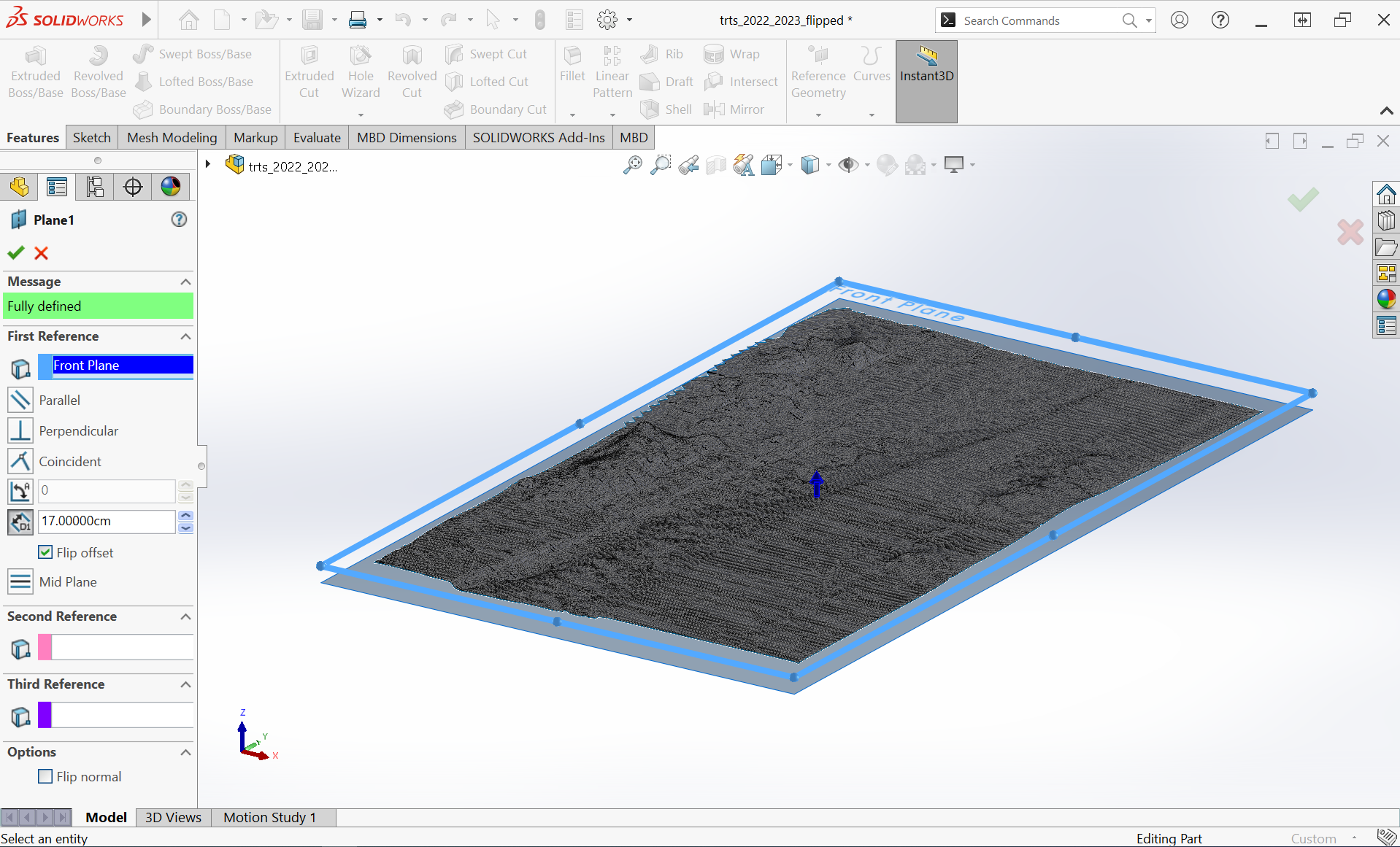
Task: Collapse the First Reference section
Action: 185,336
